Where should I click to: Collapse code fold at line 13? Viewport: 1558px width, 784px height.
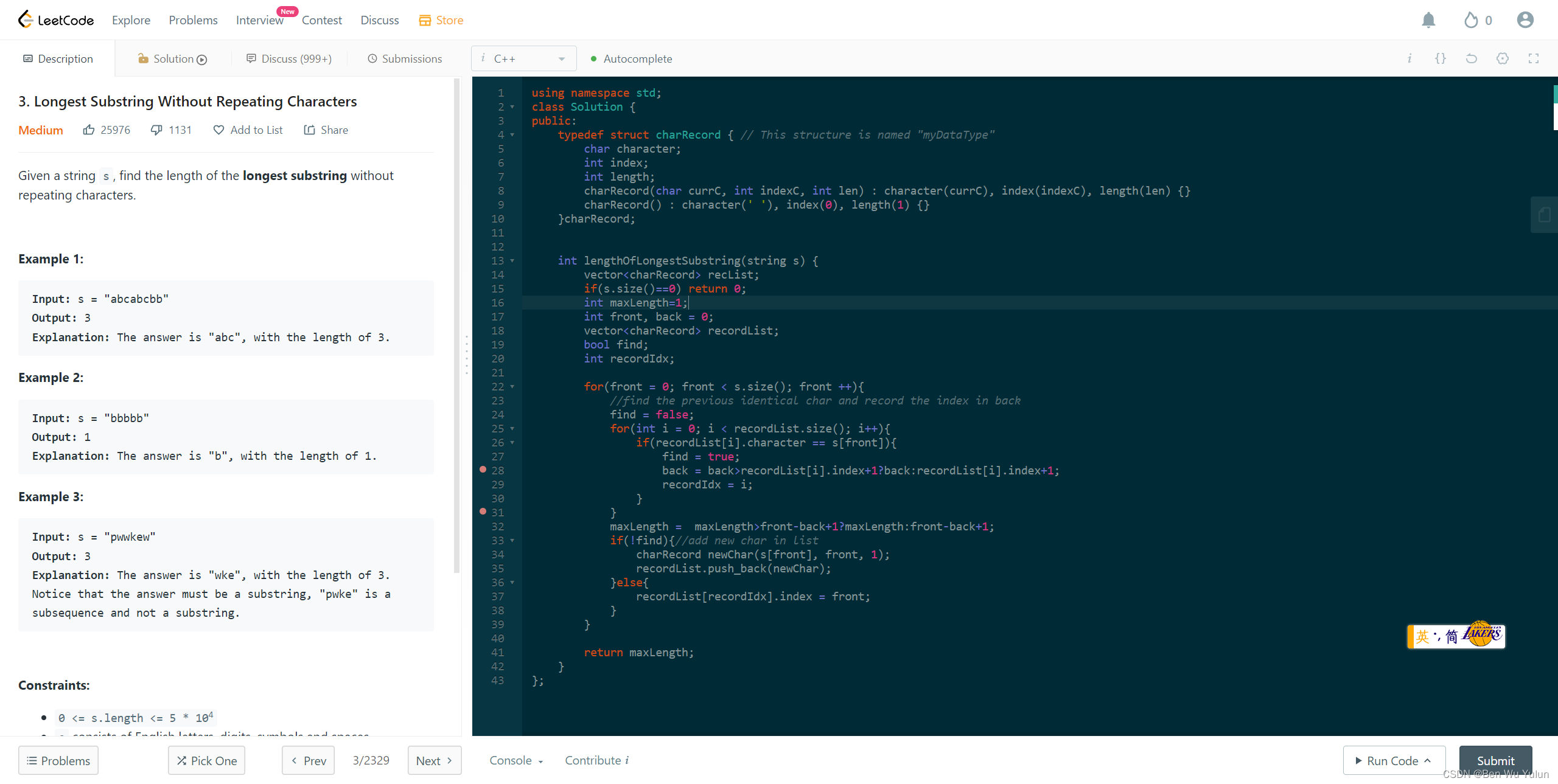coord(512,261)
